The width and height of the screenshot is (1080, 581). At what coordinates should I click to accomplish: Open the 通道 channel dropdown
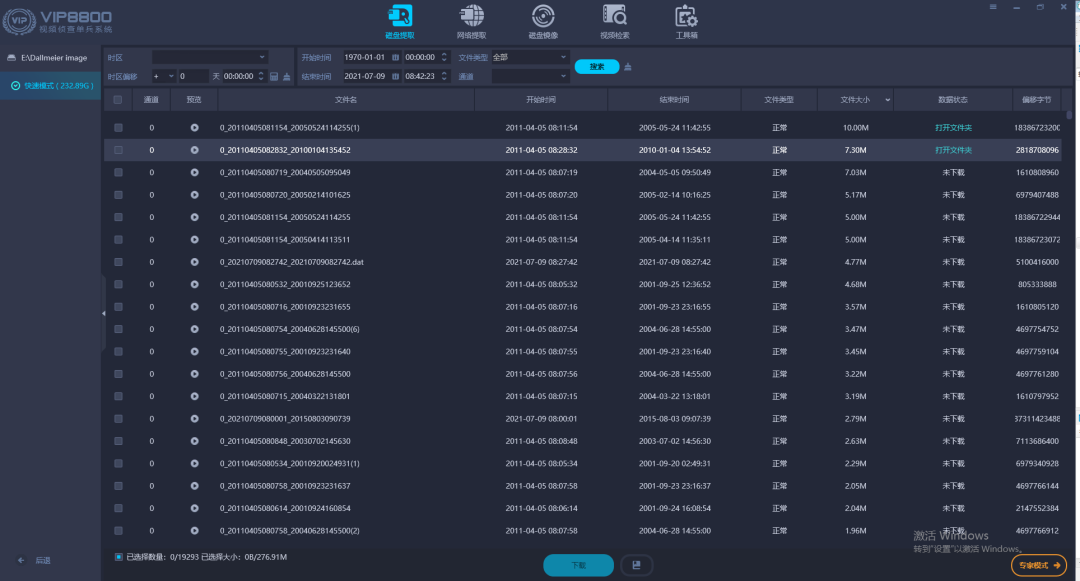click(529, 76)
